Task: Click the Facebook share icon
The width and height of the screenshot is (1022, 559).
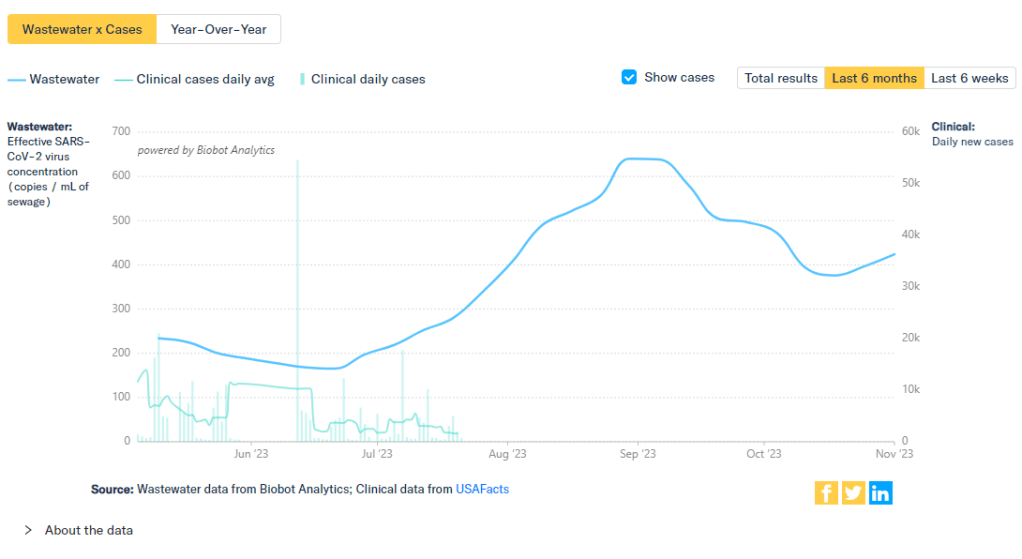Action: click(826, 492)
